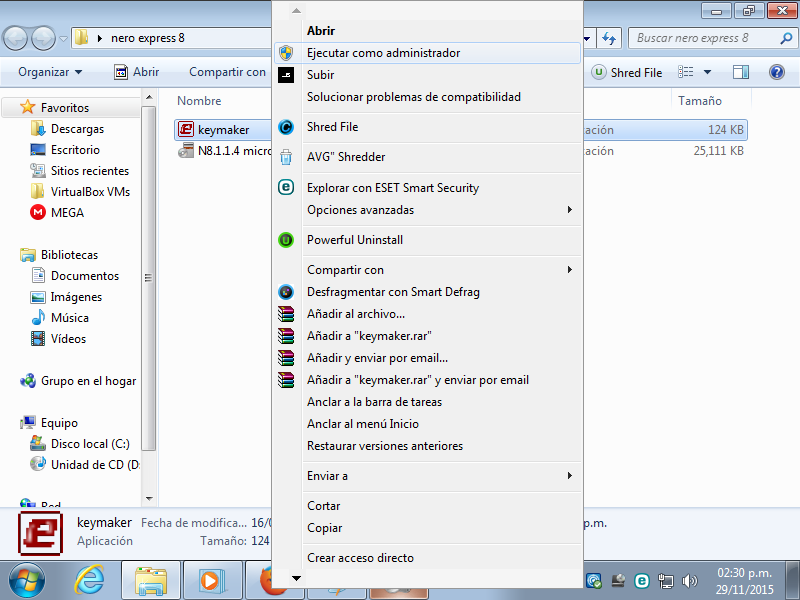Click the Shred File toolbar button
800x600 pixels.
pyautogui.click(x=627, y=72)
